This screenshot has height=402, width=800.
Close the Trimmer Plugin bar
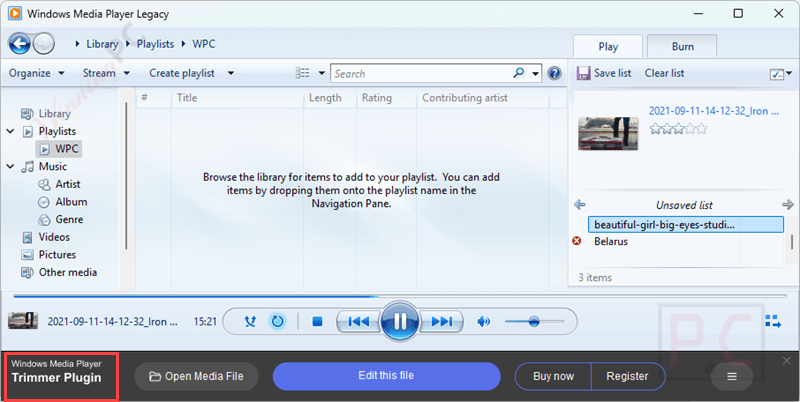click(786, 361)
